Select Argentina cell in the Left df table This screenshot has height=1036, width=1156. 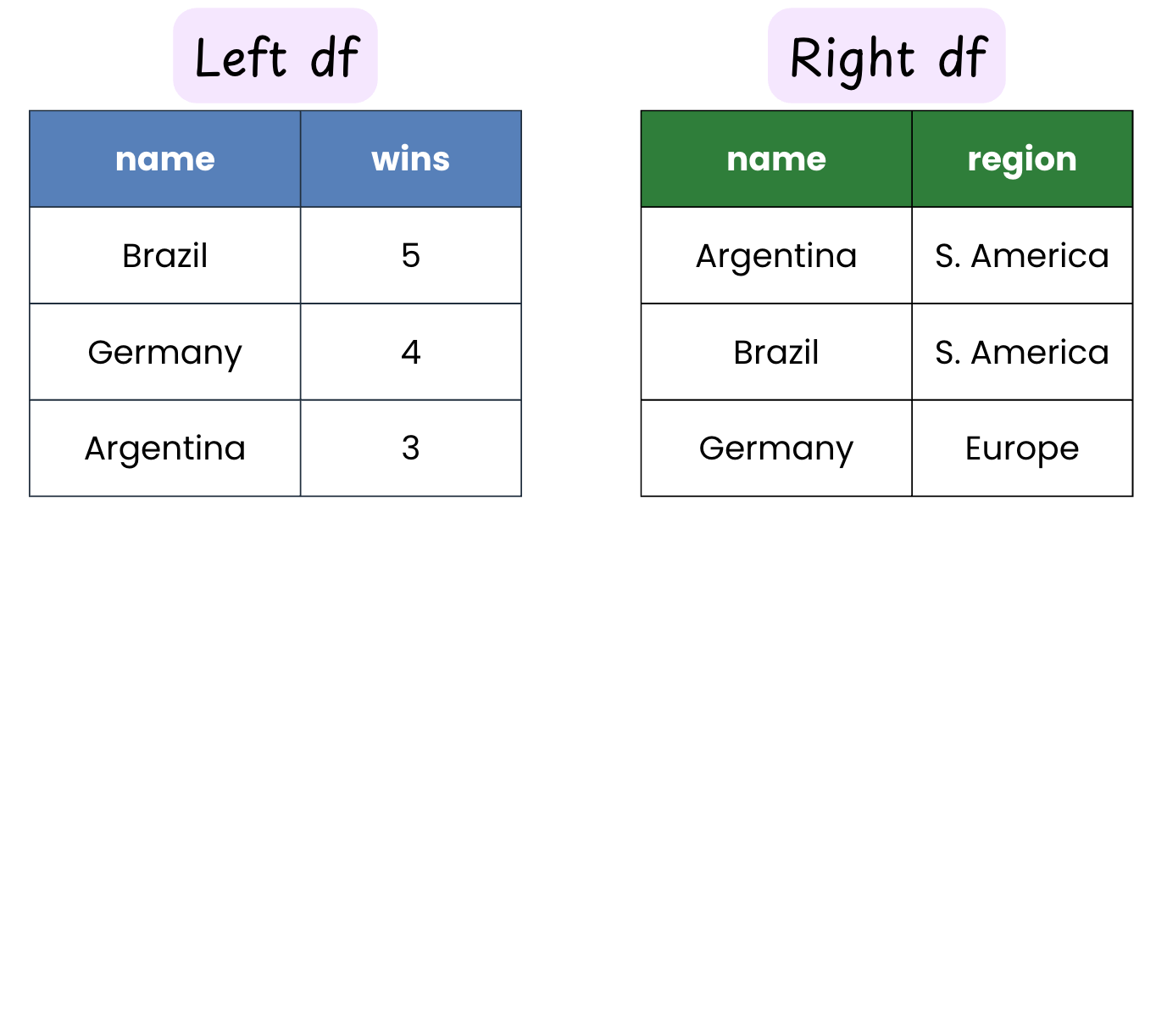165,448
